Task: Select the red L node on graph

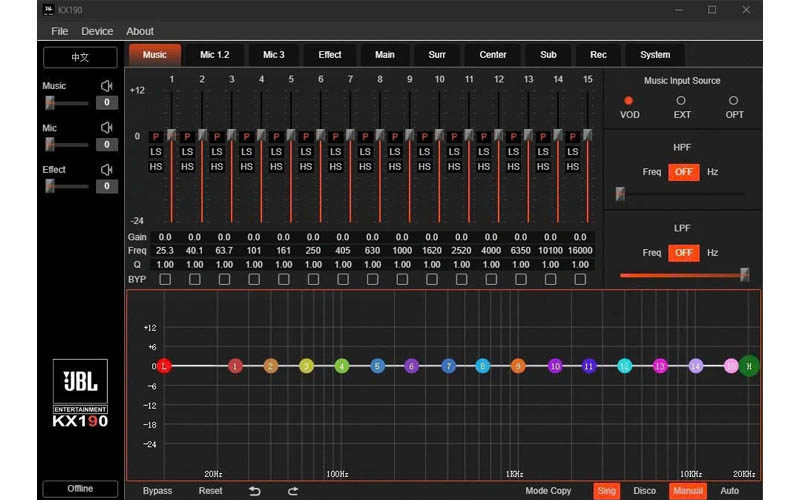Action: 164,366
